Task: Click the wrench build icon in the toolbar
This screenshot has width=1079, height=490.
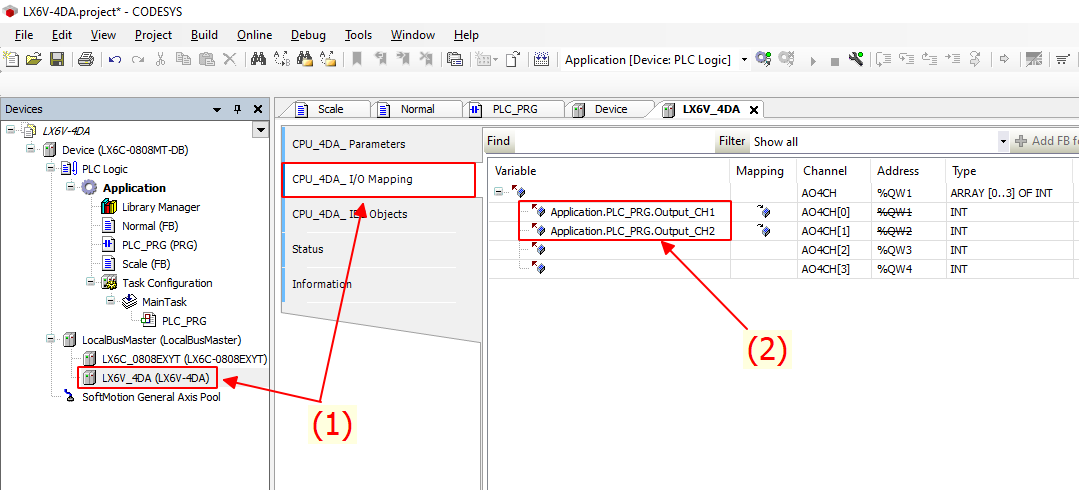Action: pyautogui.click(x=856, y=60)
